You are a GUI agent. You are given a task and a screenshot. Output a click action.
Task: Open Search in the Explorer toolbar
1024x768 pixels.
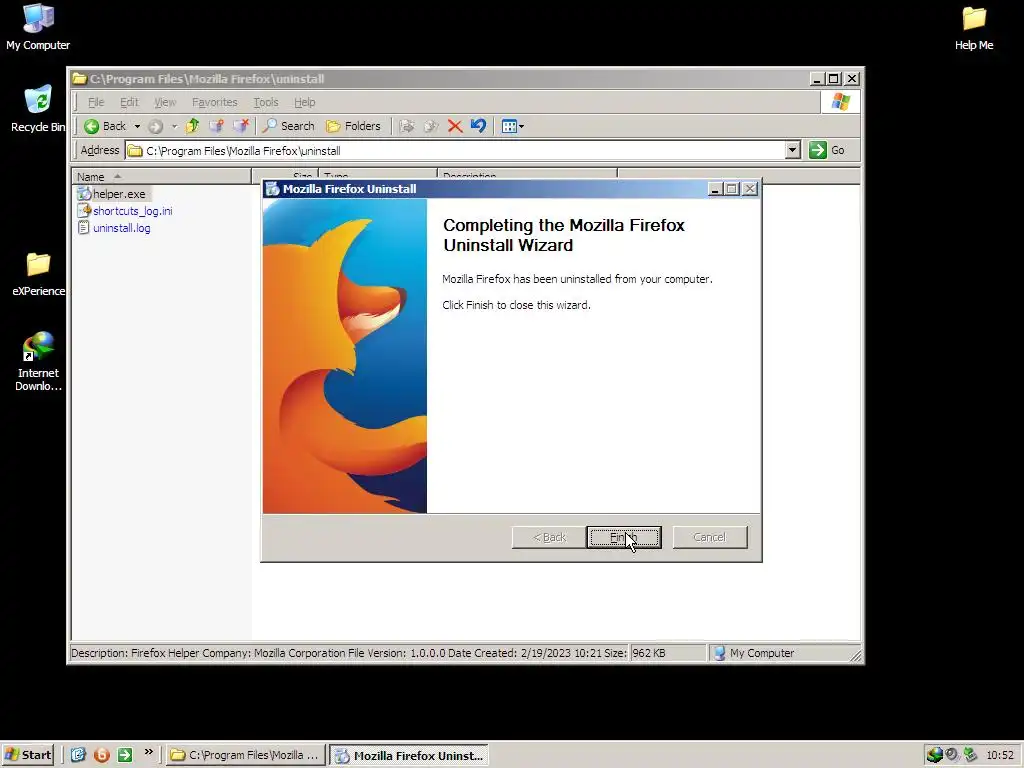click(x=288, y=126)
